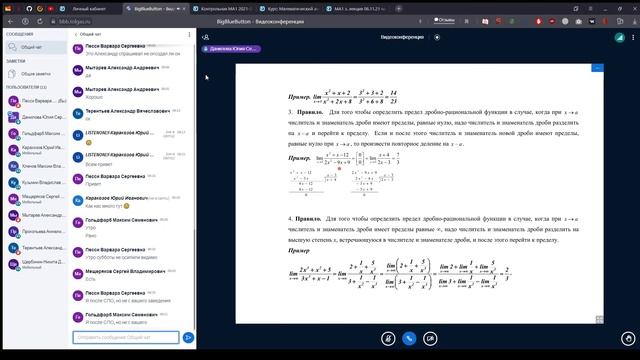Open connection status indicator icon
The width and height of the screenshot is (640, 360).
click(620, 38)
